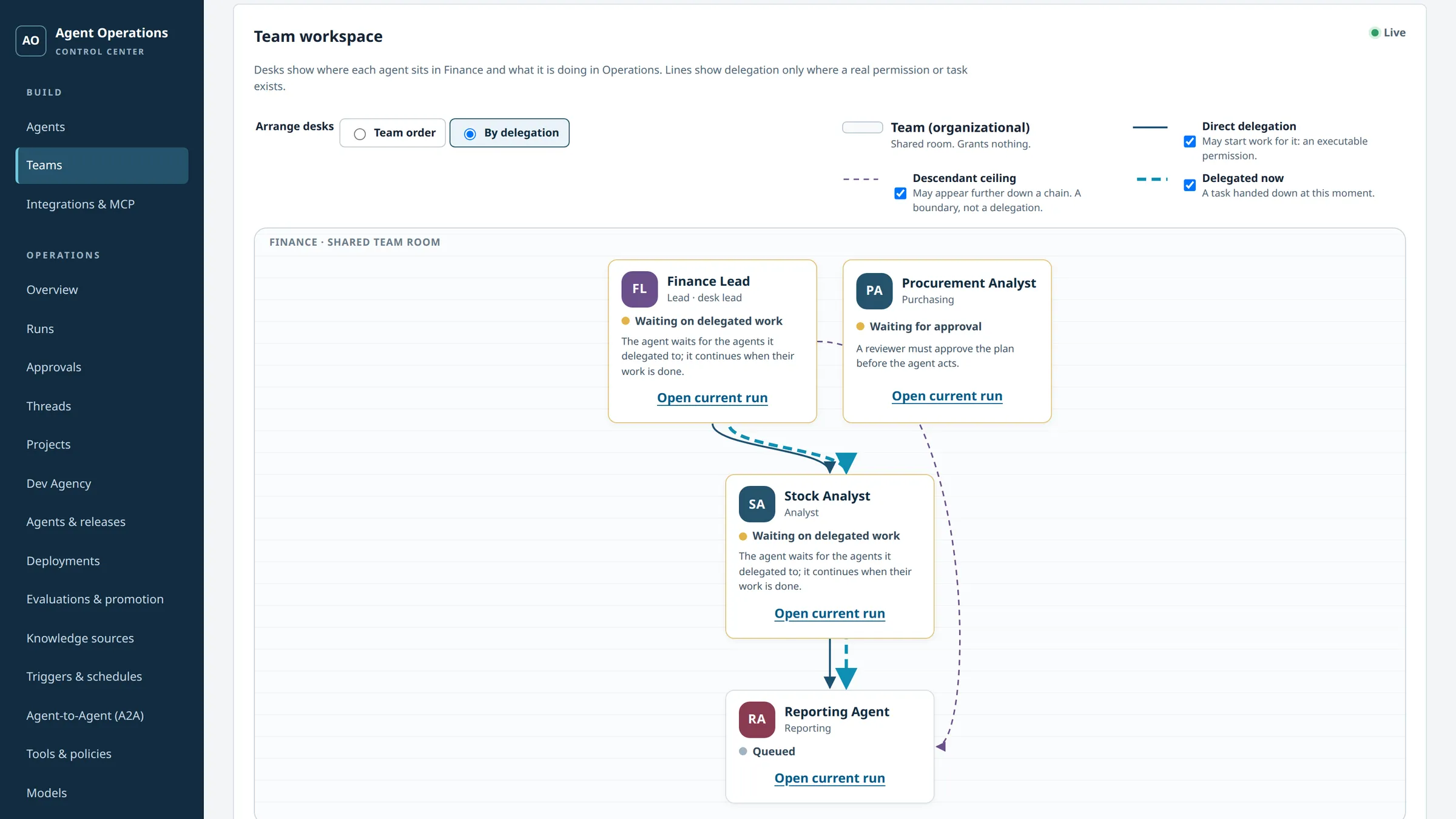Click the SA avatar on Stock Analyst

tap(757, 504)
